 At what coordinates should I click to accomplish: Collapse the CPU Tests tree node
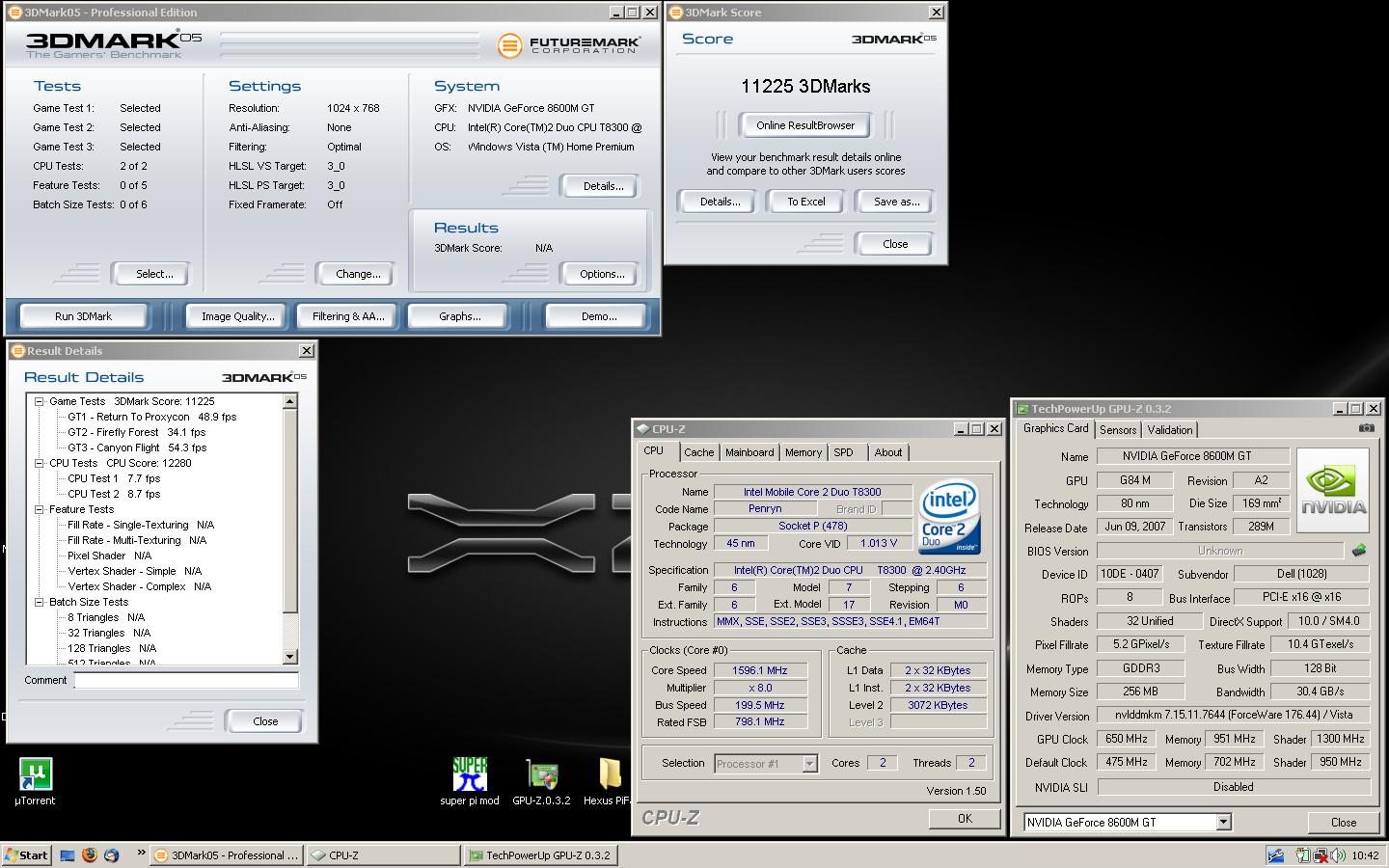[x=40, y=463]
